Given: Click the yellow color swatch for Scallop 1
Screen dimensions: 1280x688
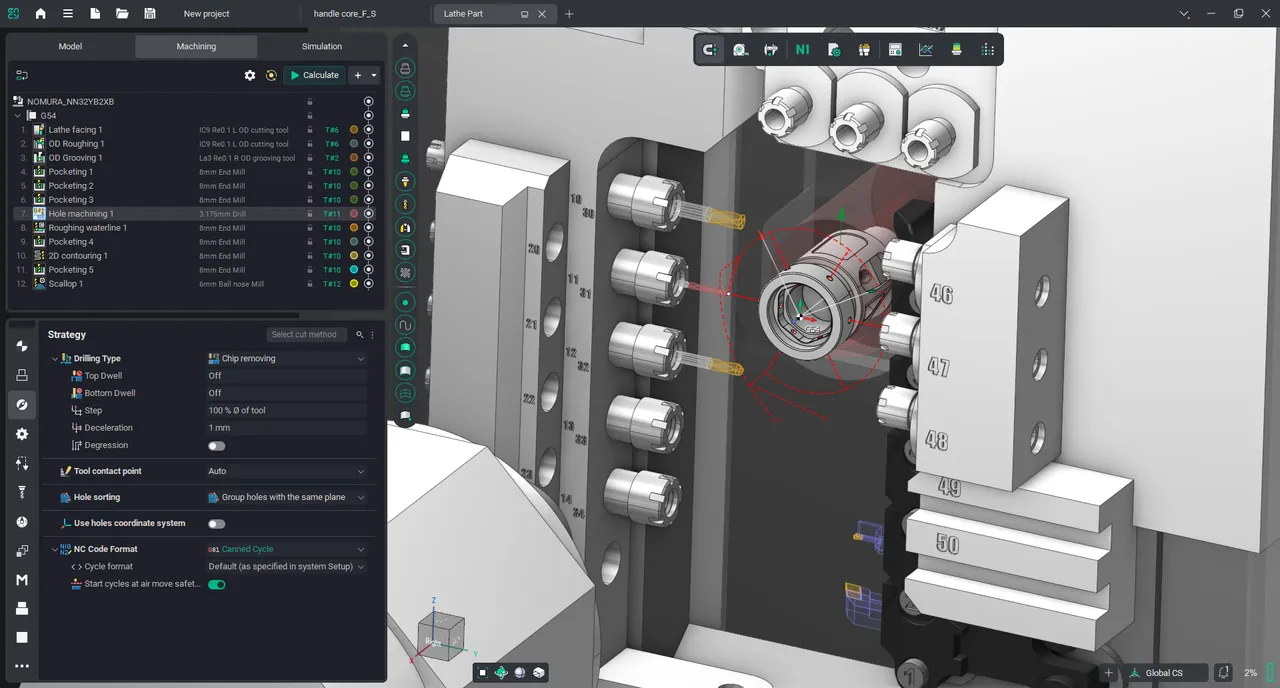Looking at the screenshot, I should coord(354,284).
